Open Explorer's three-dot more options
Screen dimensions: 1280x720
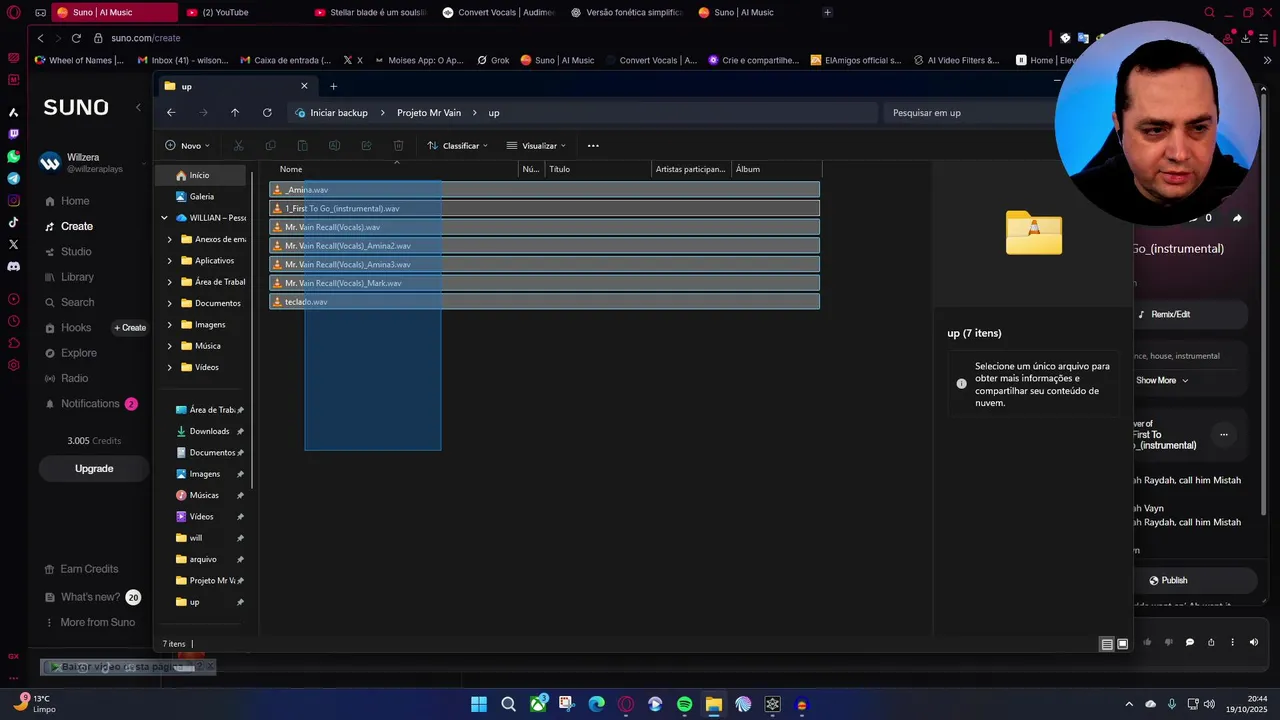[593, 146]
